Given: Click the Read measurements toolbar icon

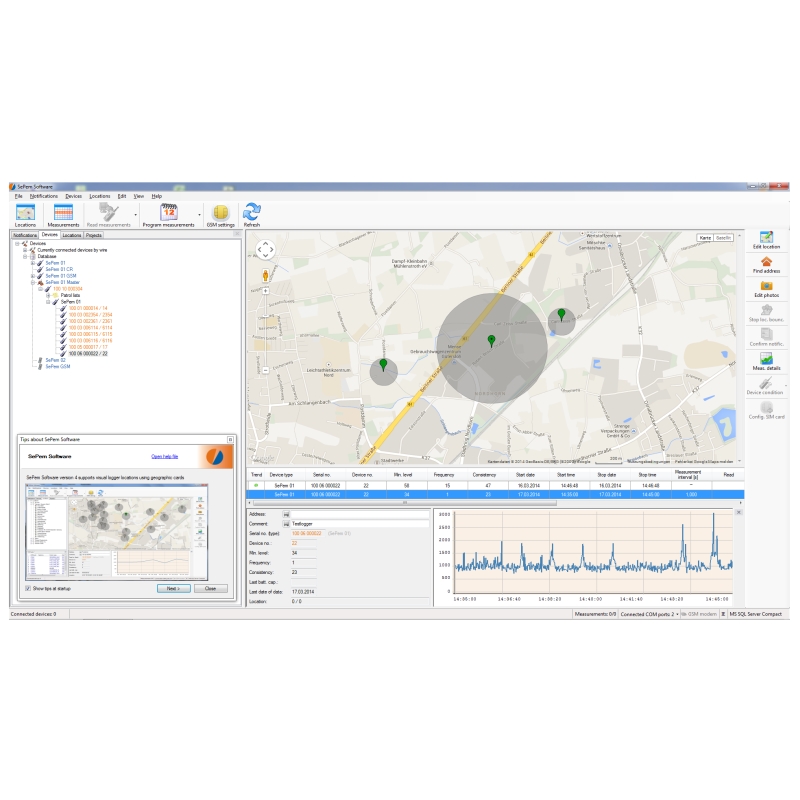Looking at the screenshot, I should tap(109, 212).
